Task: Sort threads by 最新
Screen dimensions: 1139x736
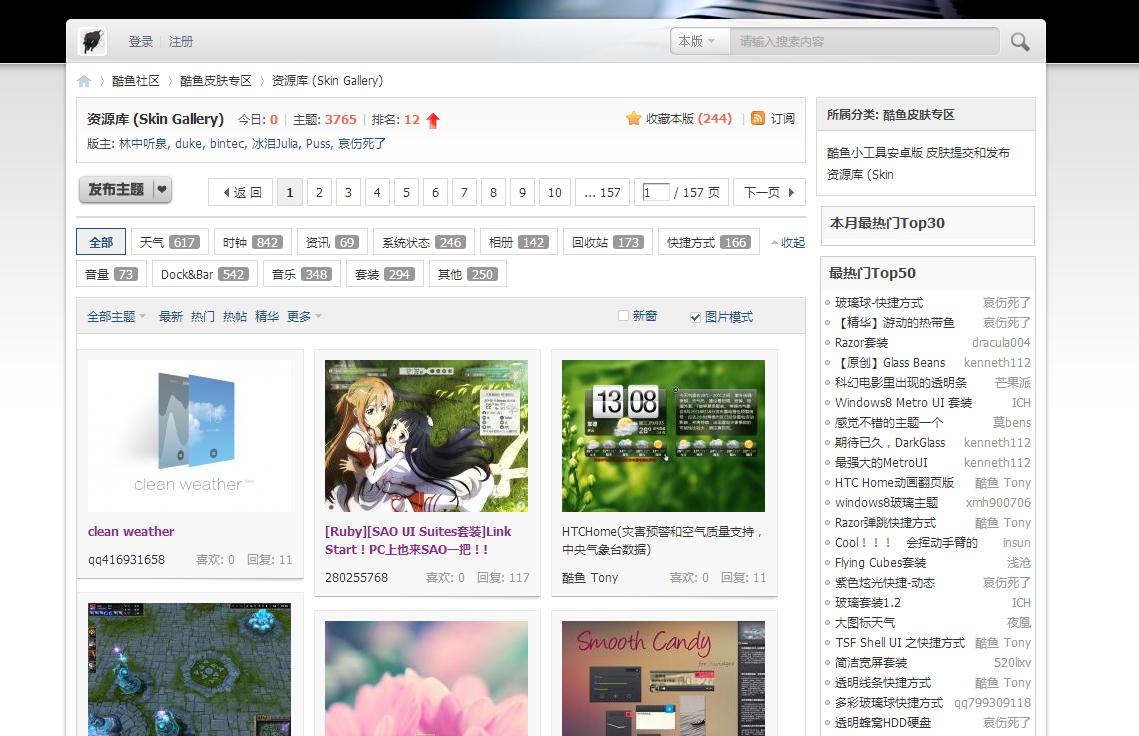Action: (x=171, y=317)
